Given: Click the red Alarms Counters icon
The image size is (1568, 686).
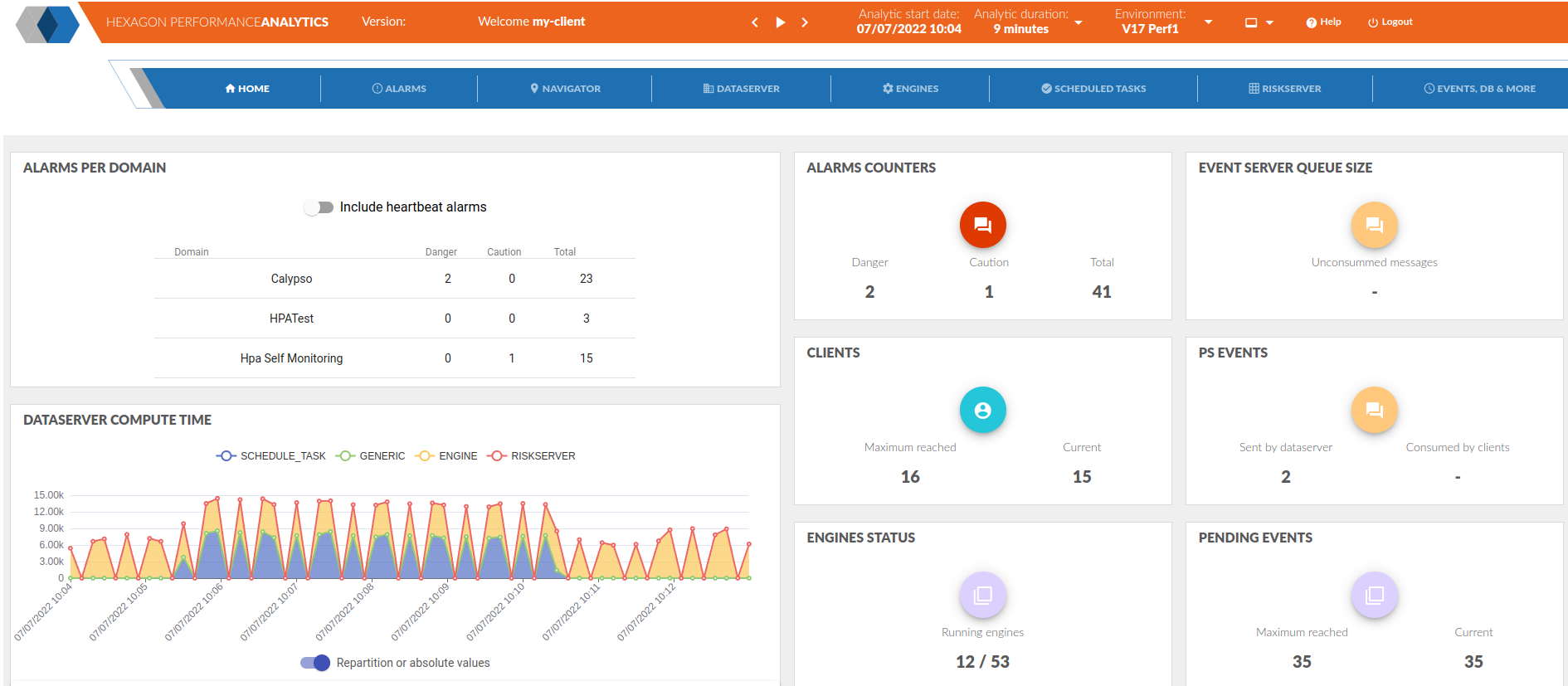Looking at the screenshot, I should click(982, 225).
